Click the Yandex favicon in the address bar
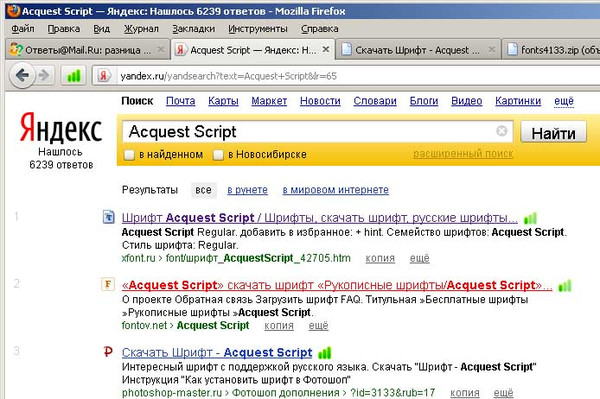The image size is (600, 399). point(103,76)
